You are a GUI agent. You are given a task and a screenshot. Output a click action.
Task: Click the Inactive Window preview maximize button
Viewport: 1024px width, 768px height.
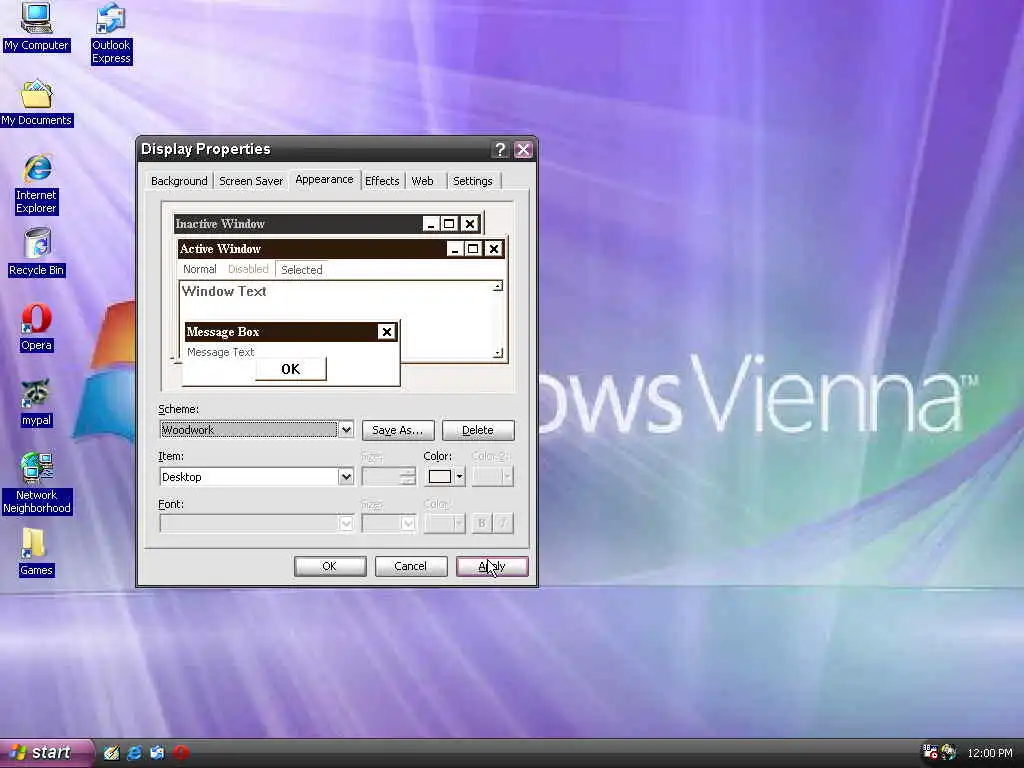[x=449, y=224]
